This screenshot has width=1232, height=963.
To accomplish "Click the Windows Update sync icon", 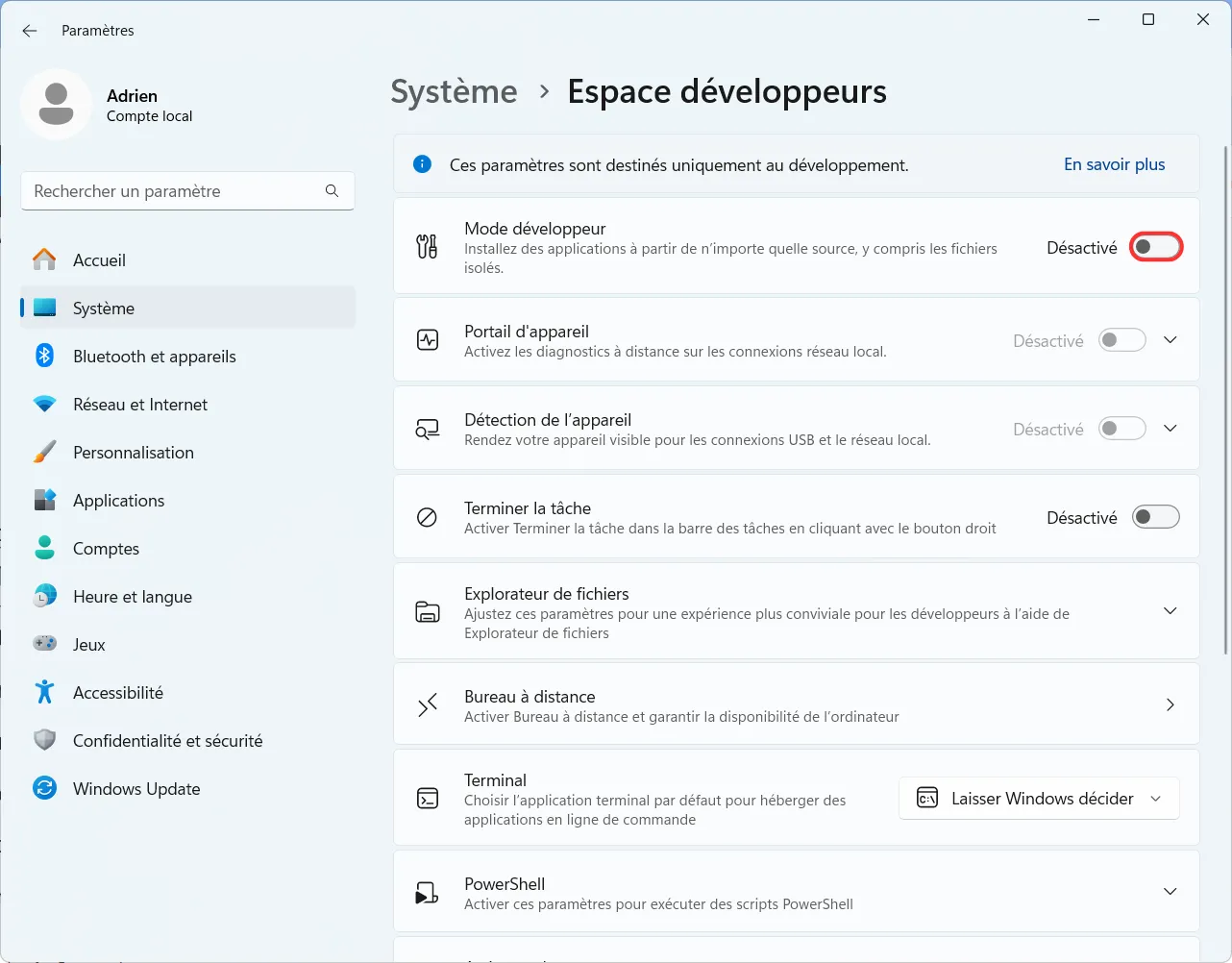I will (44, 788).
